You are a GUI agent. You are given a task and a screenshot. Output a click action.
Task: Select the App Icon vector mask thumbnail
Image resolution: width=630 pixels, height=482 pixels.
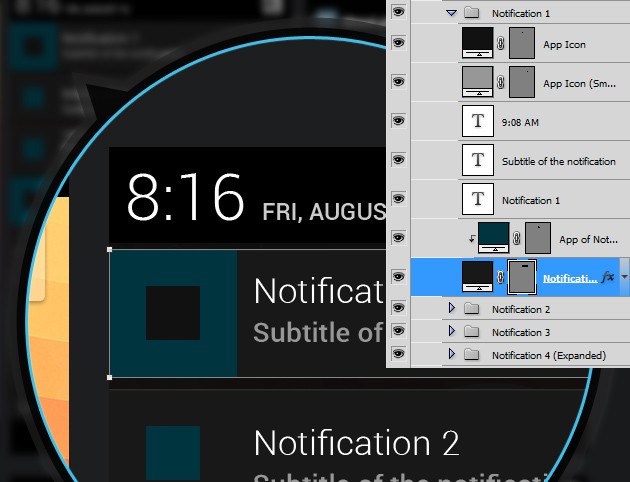tap(522, 43)
